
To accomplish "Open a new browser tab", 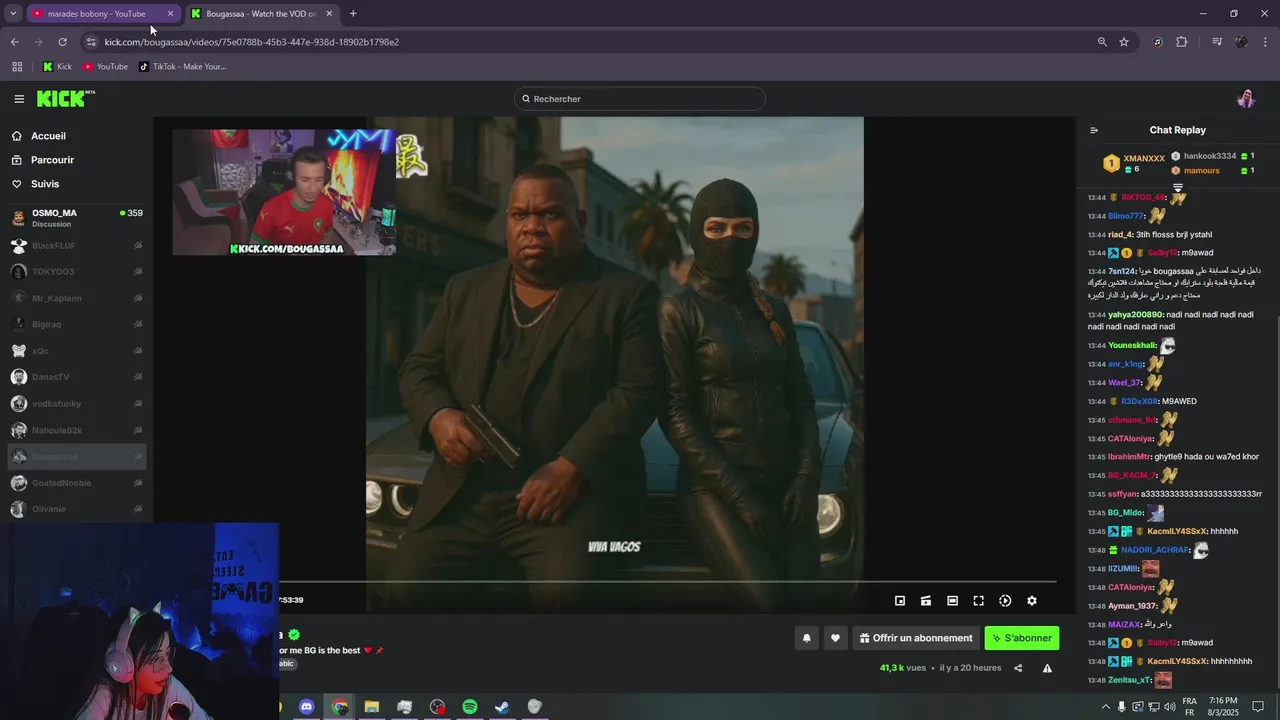I will [x=353, y=14].
